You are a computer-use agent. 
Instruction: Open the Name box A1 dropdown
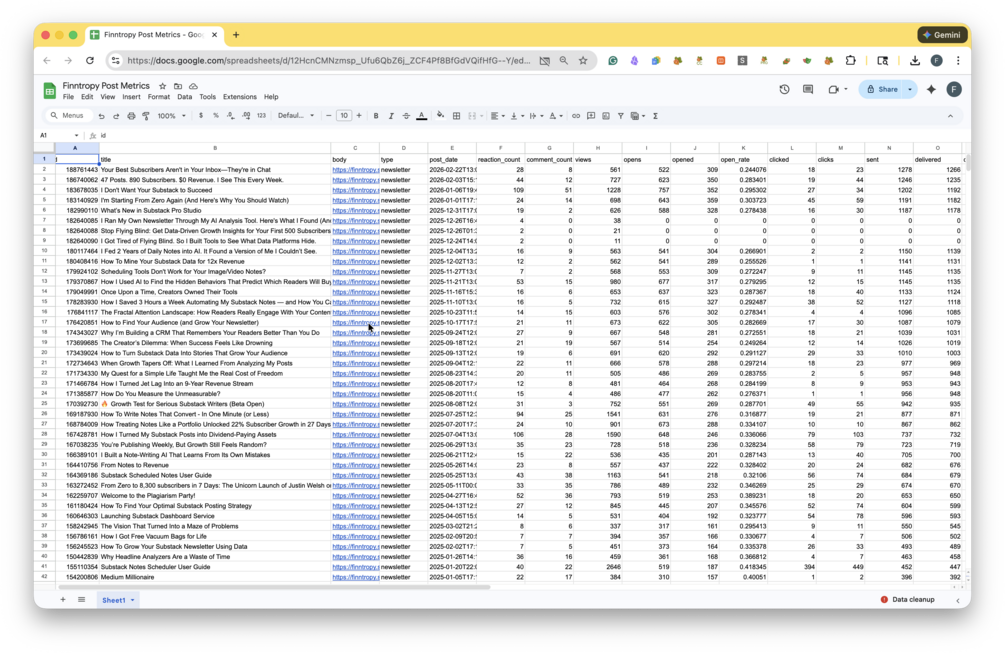click(76, 135)
